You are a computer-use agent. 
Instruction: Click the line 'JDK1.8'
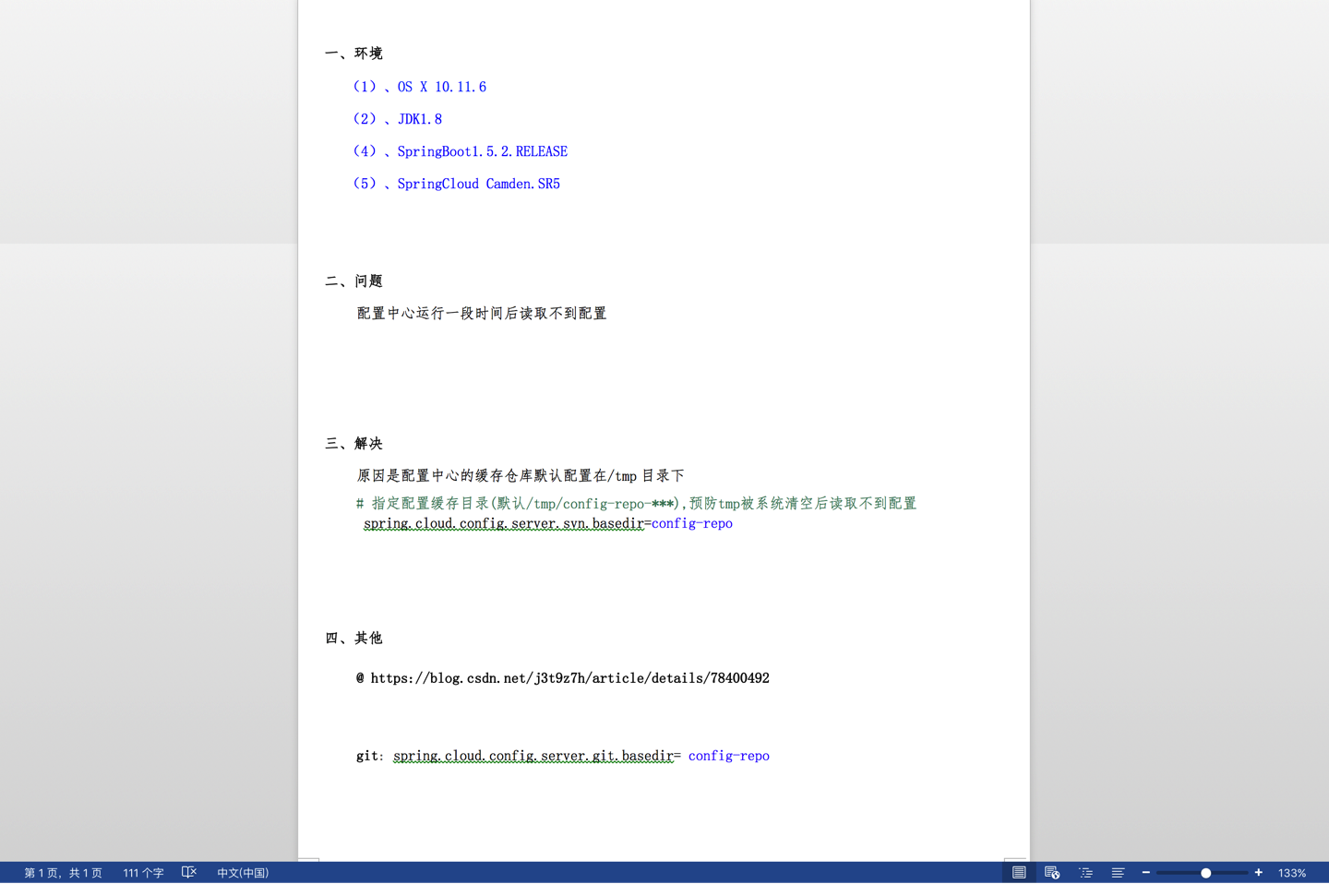(420, 119)
